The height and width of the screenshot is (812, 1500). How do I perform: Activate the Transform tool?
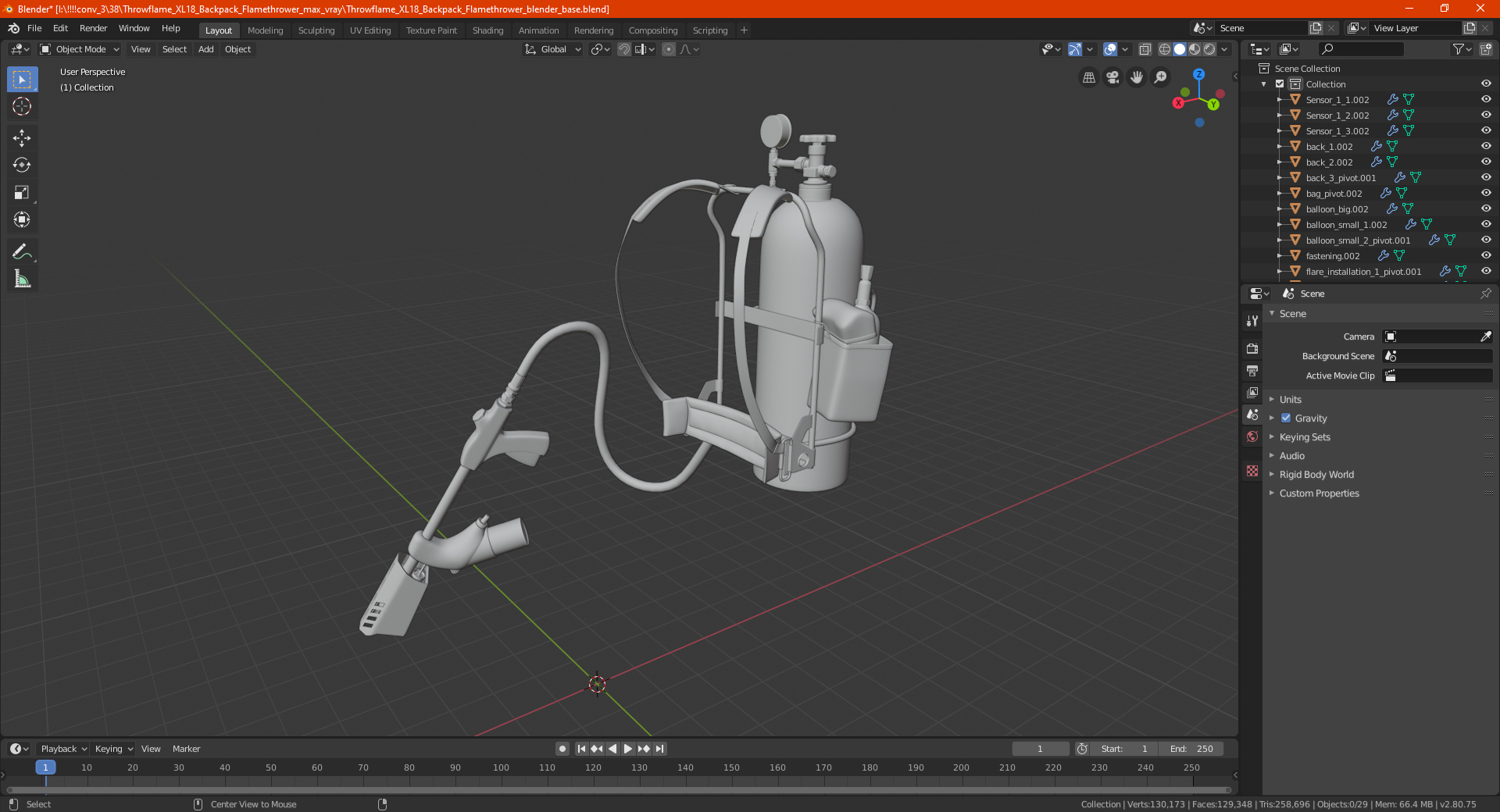(22, 220)
